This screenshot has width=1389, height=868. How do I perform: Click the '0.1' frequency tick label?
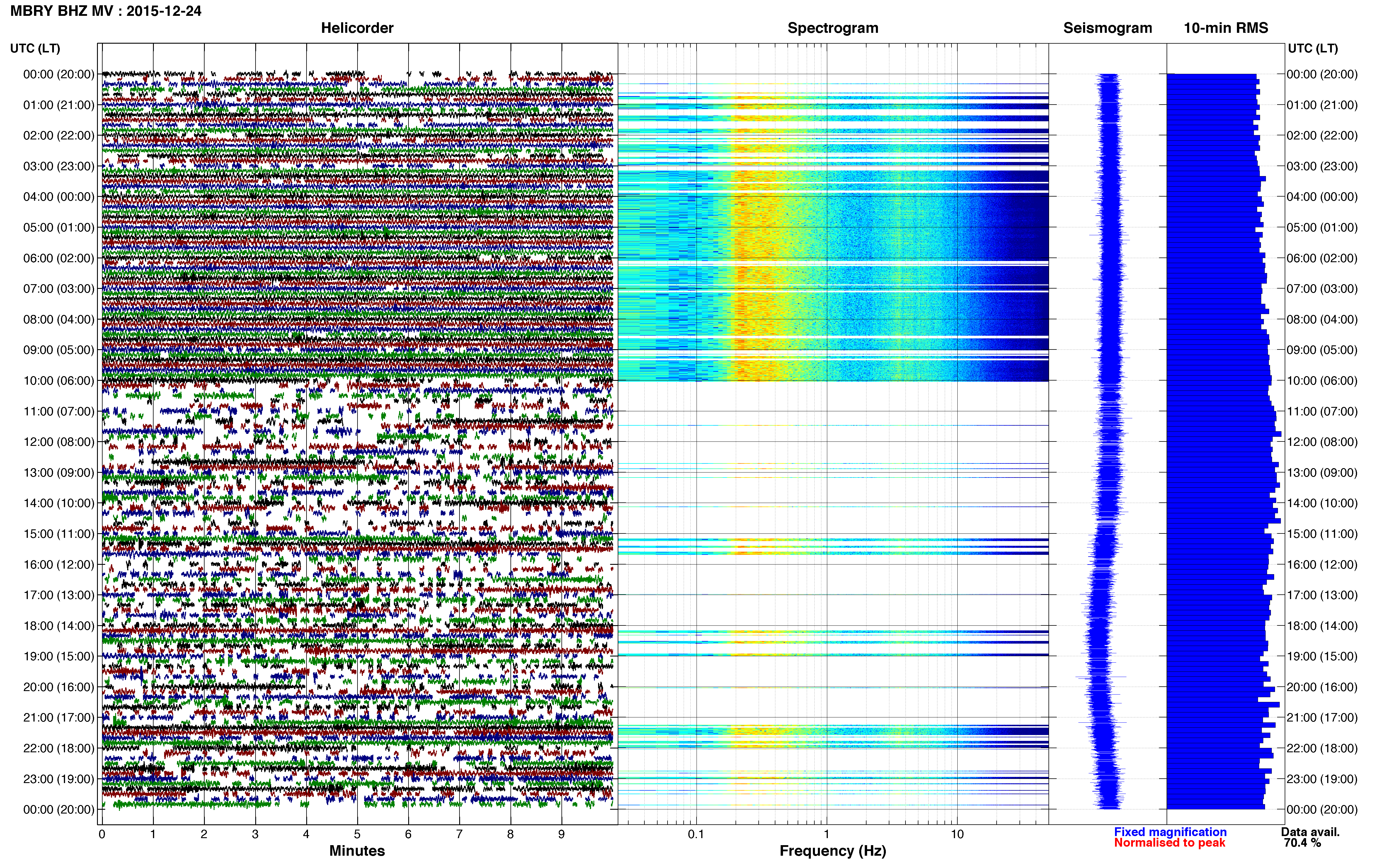point(696,834)
